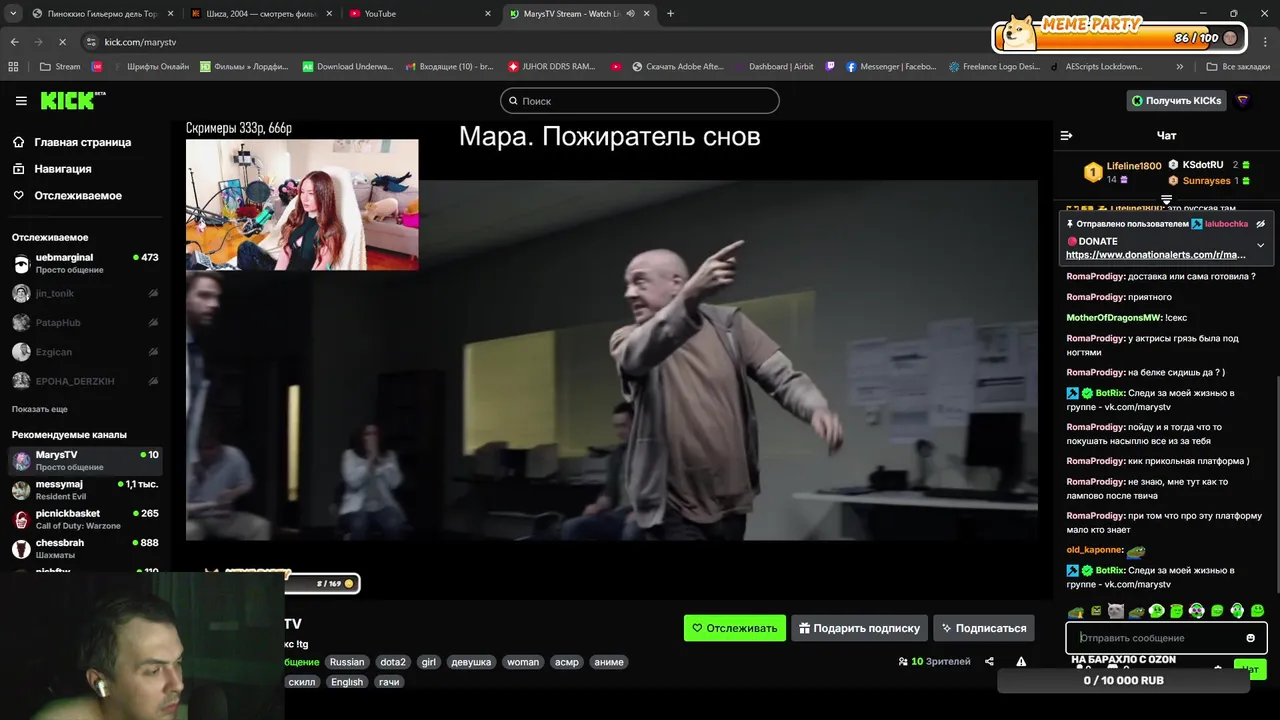1280x720 pixels.
Task: Select the dota2 tag
Action: pos(393,662)
